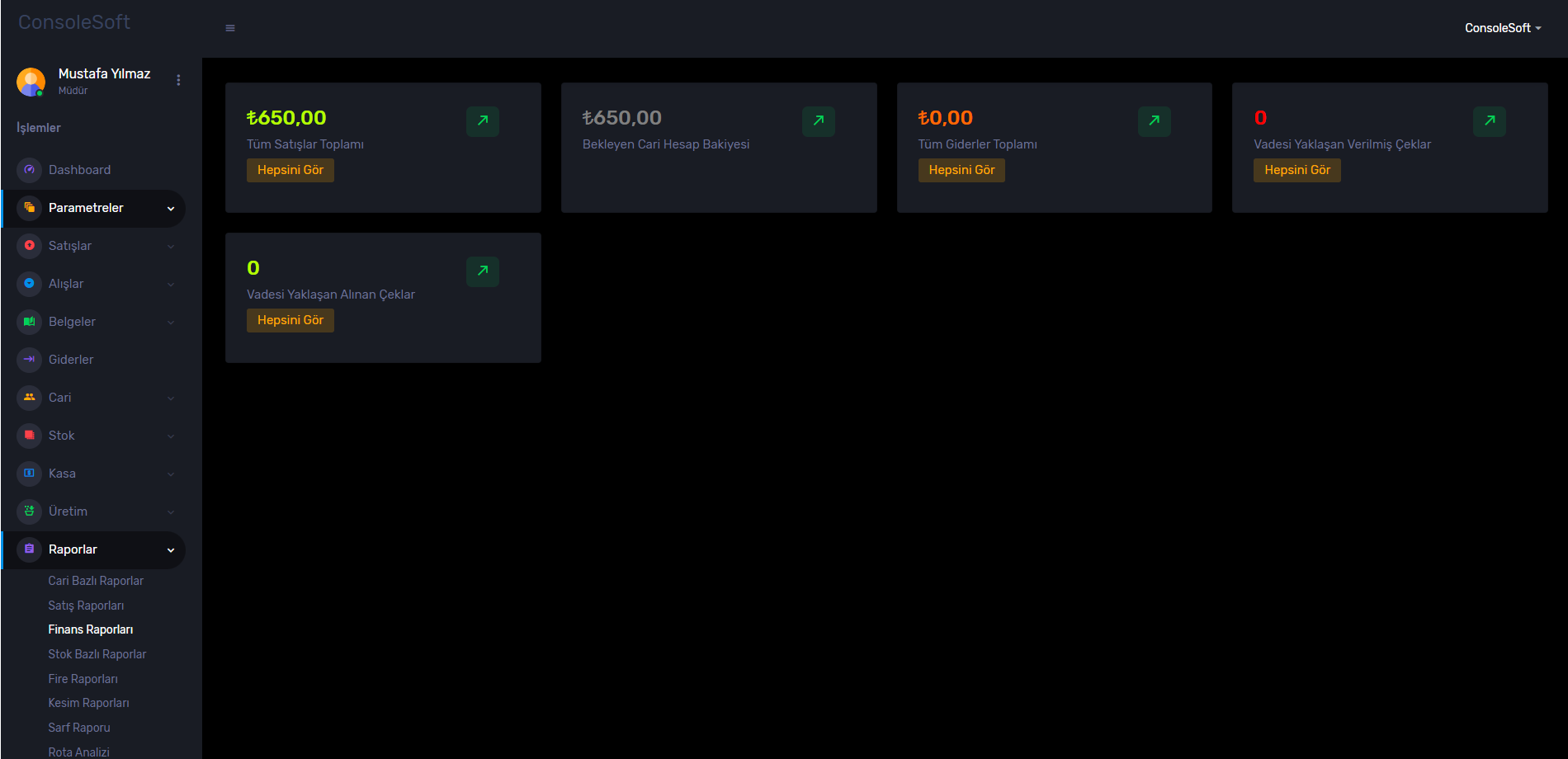Image resolution: width=1568 pixels, height=759 pixels.
Task: Open the three-dot menu beside Mustafa Yılmaz
Action: pyautogui.click(x=178, y=80)
